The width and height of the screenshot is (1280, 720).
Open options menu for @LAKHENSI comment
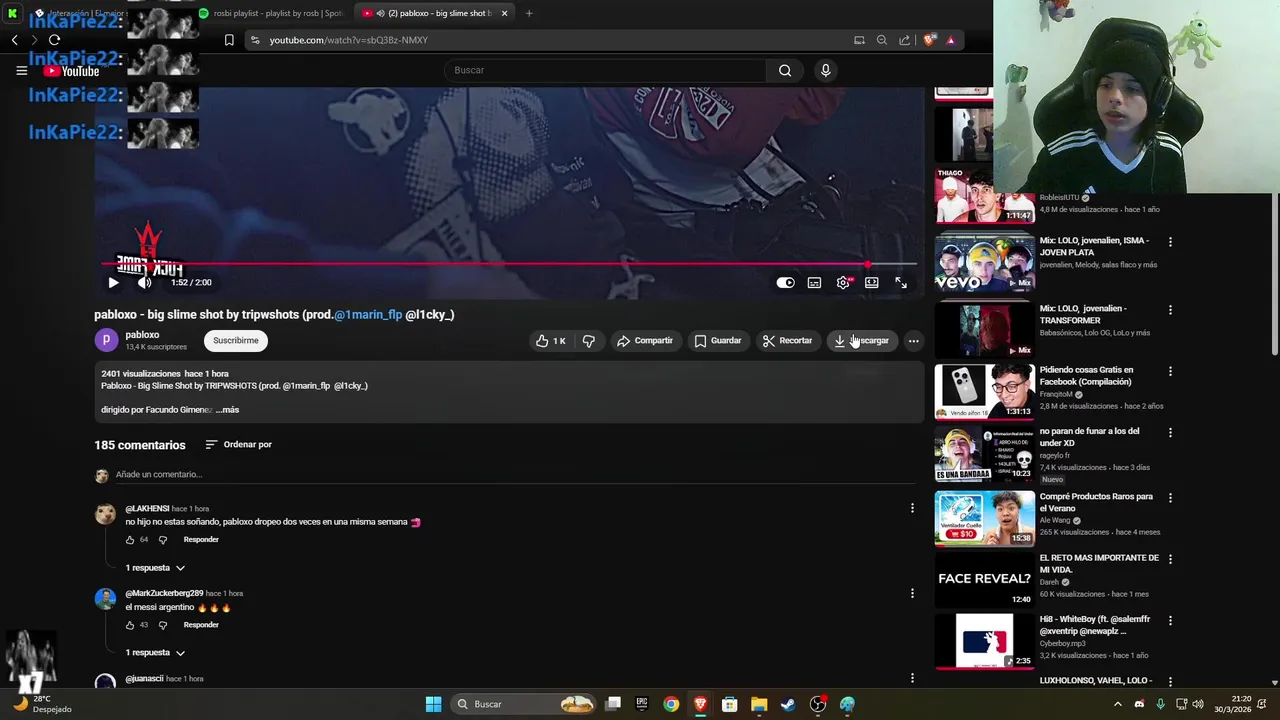tap(912, 508)
